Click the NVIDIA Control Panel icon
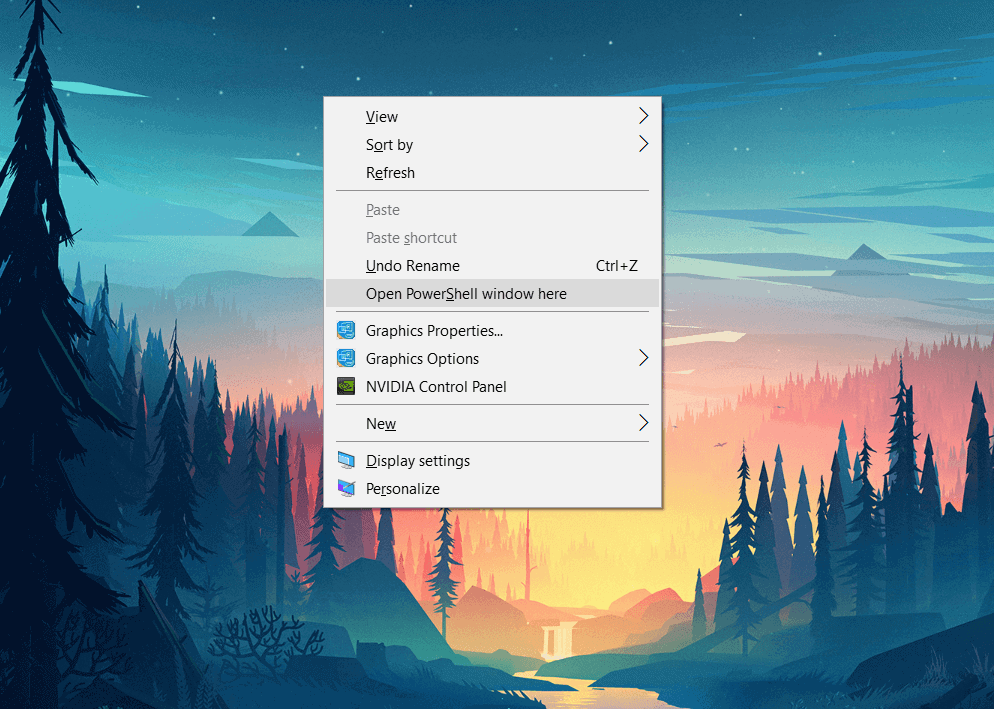 coord(346,386)
